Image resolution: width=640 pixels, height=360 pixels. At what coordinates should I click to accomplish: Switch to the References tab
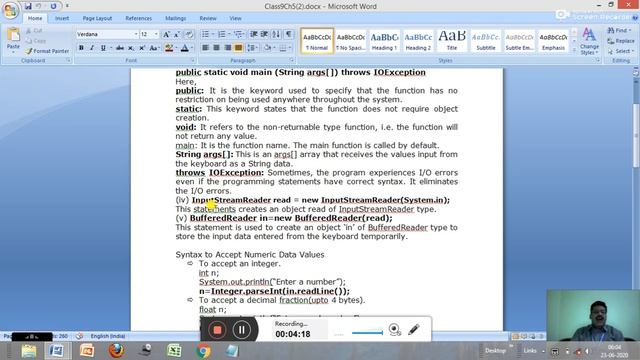click(138, 18)
